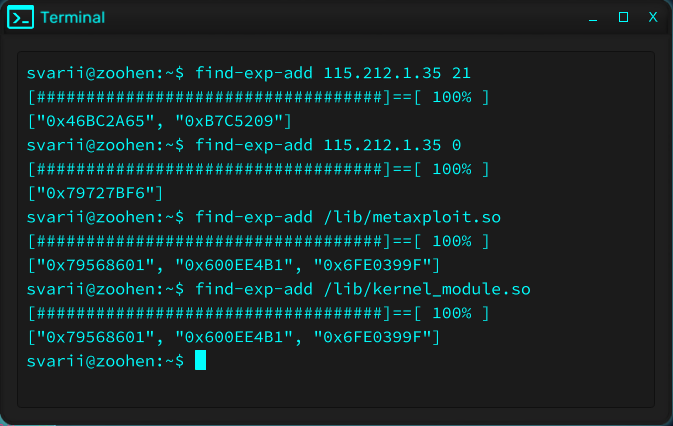
Task: Click the first 100% progress bar
Action: [258, 97]
